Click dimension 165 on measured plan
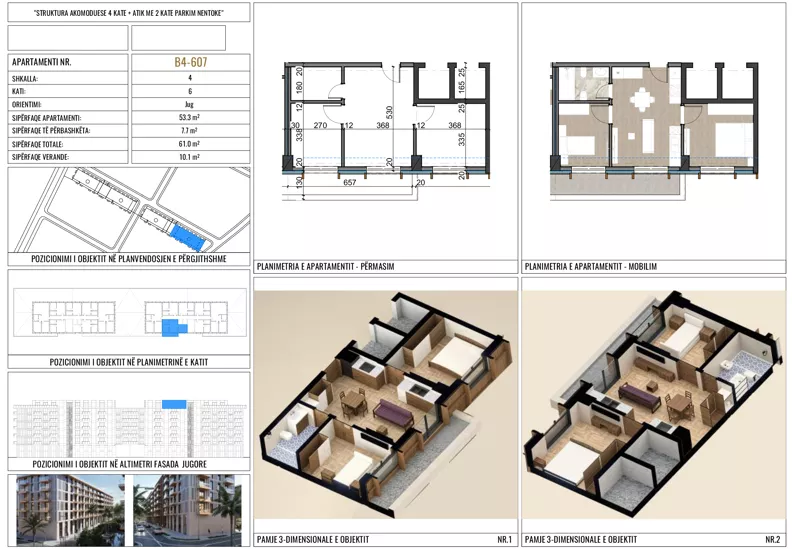The width and height of the screenshot is (792, 549). point(461,86)
